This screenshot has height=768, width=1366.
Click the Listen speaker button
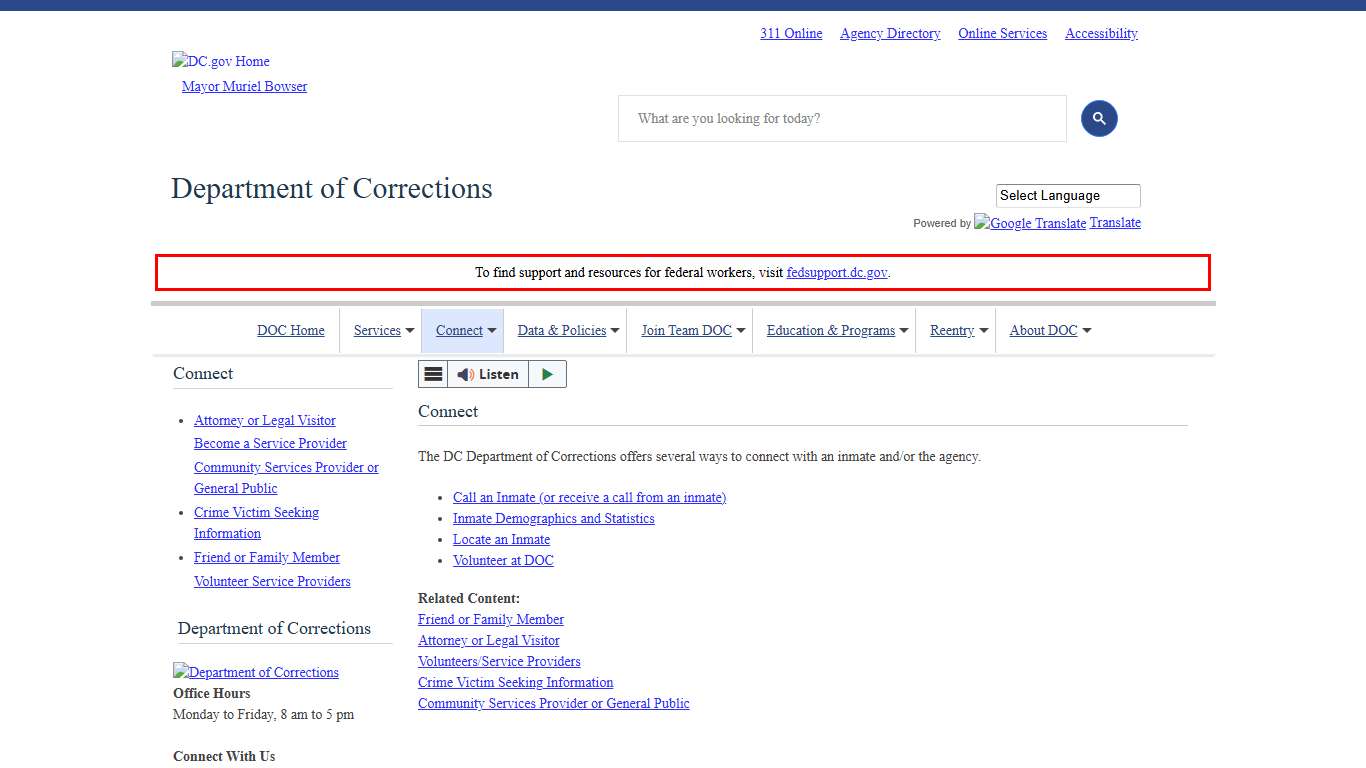pos(488,374)
